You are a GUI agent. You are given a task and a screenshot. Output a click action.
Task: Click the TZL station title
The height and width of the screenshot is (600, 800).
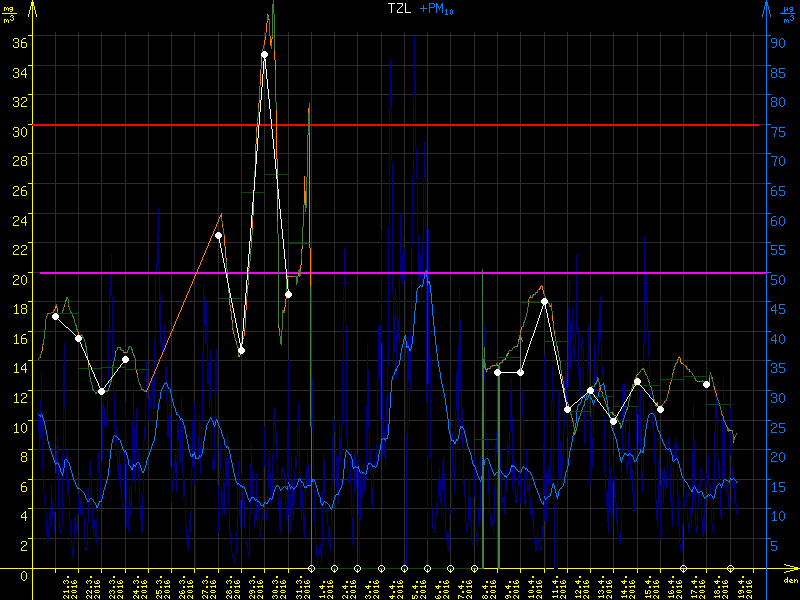(x=400, y=8)
